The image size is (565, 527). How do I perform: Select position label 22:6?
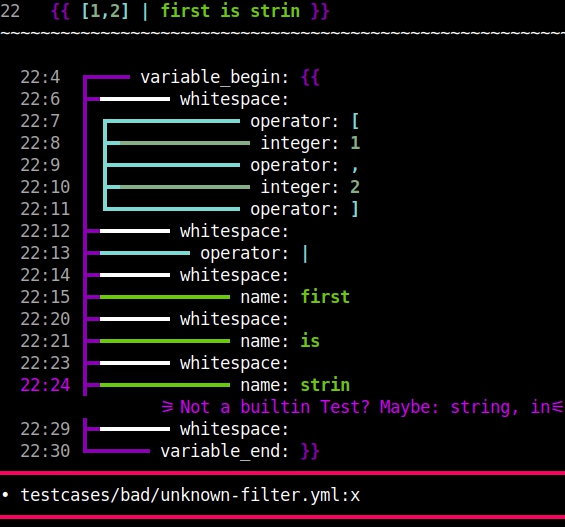click(x=40, y=99)
